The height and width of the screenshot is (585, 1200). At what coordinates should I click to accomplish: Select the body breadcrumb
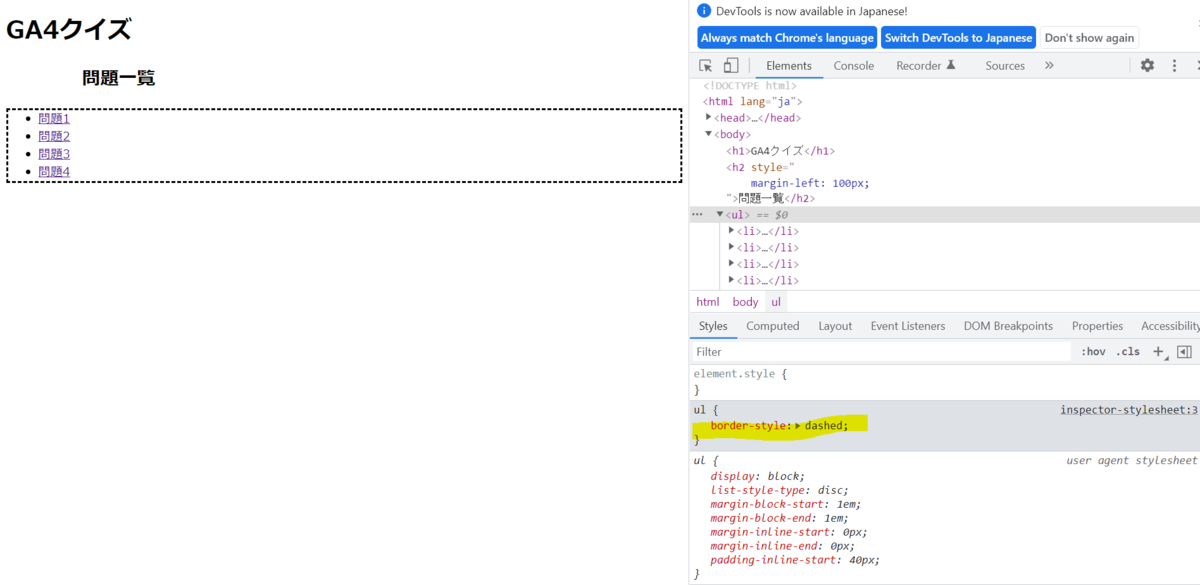coord(745,302)
